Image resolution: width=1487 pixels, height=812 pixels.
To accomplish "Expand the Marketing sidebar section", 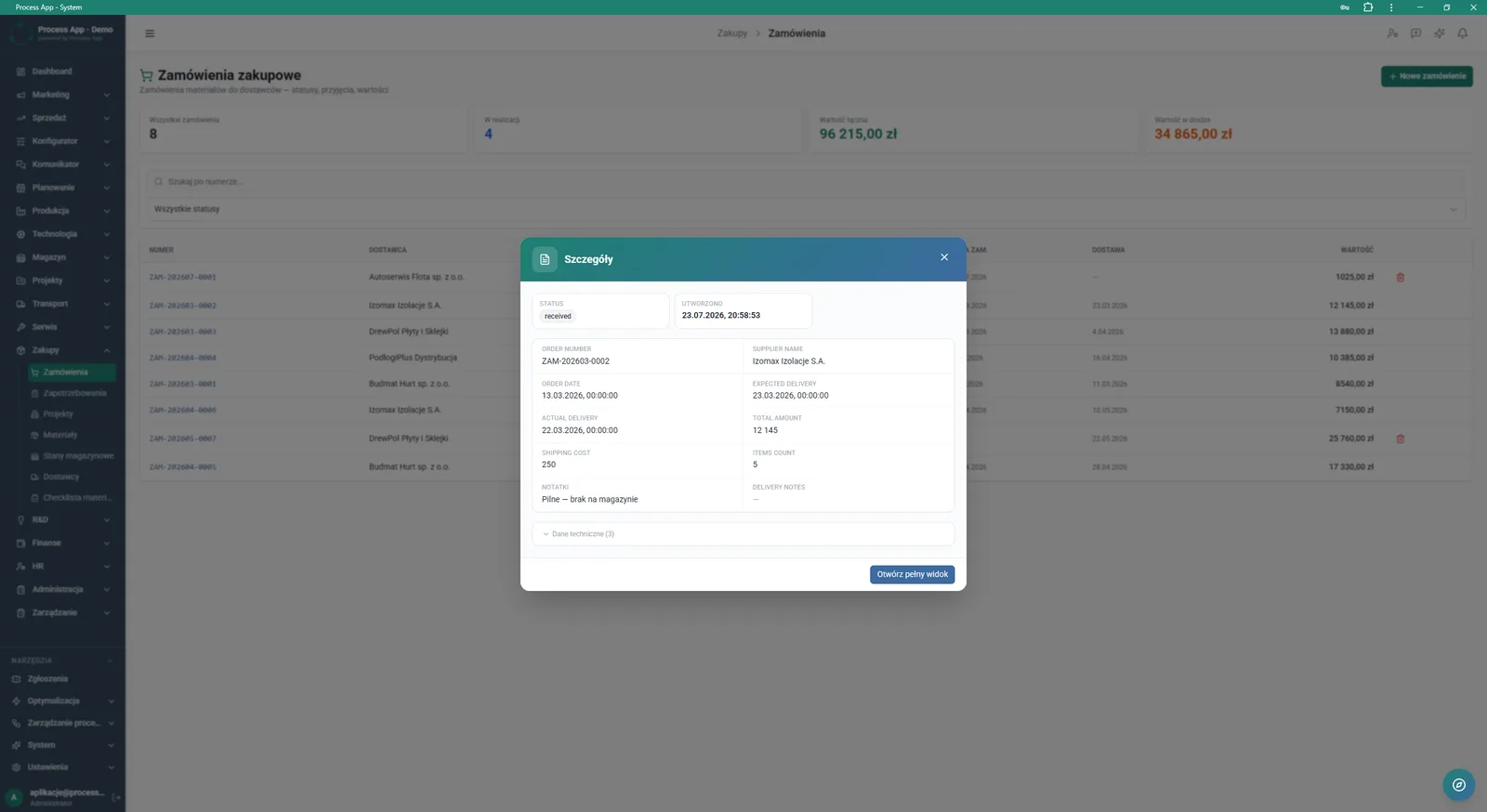I will tap(62, 95).
